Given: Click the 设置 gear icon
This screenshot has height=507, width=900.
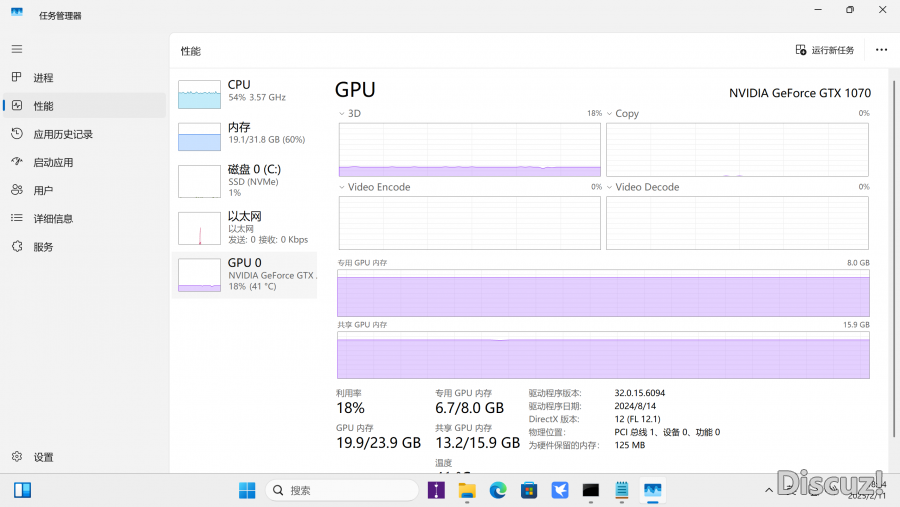Looking at the screenshot, I should click(x=17, y=456).
